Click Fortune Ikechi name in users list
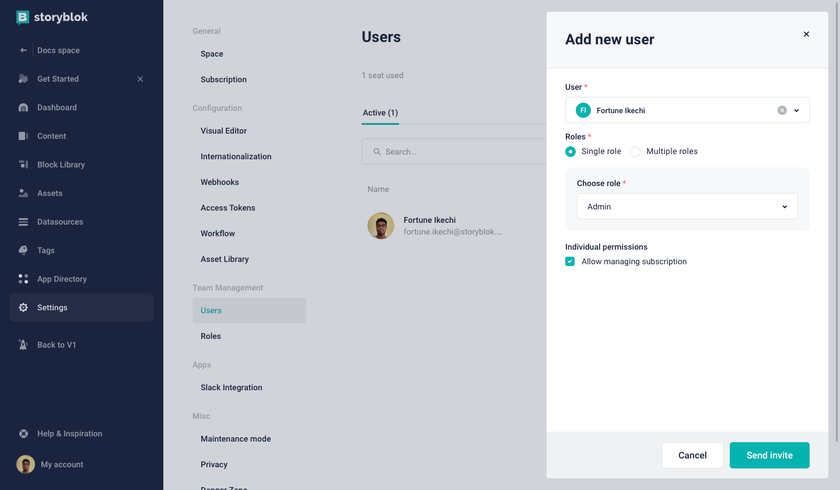The width and height of the screenshot is (840, 490). (430, 220)
